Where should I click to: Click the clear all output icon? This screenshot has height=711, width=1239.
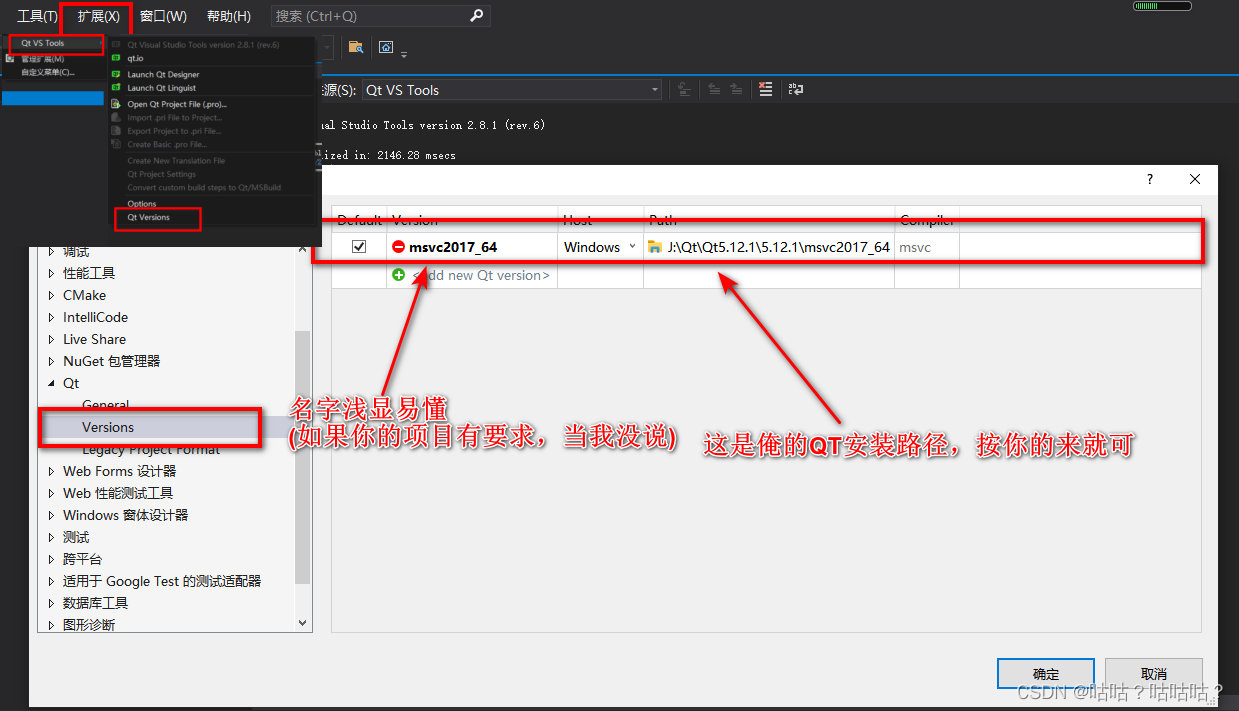pos(766,89)
